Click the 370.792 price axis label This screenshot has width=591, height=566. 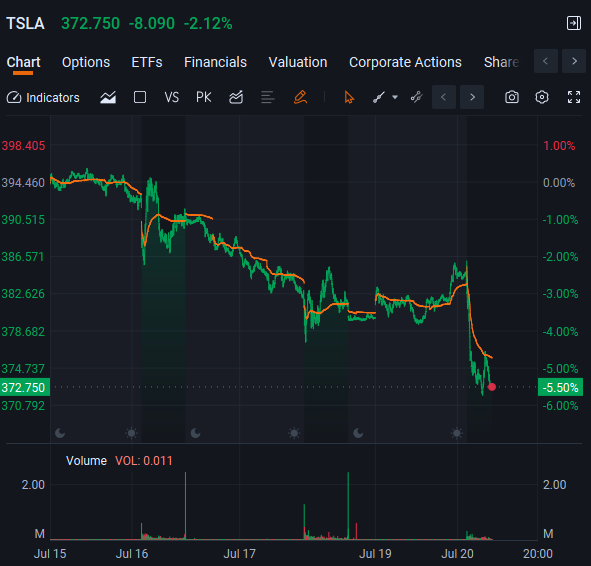click(23, 406)
